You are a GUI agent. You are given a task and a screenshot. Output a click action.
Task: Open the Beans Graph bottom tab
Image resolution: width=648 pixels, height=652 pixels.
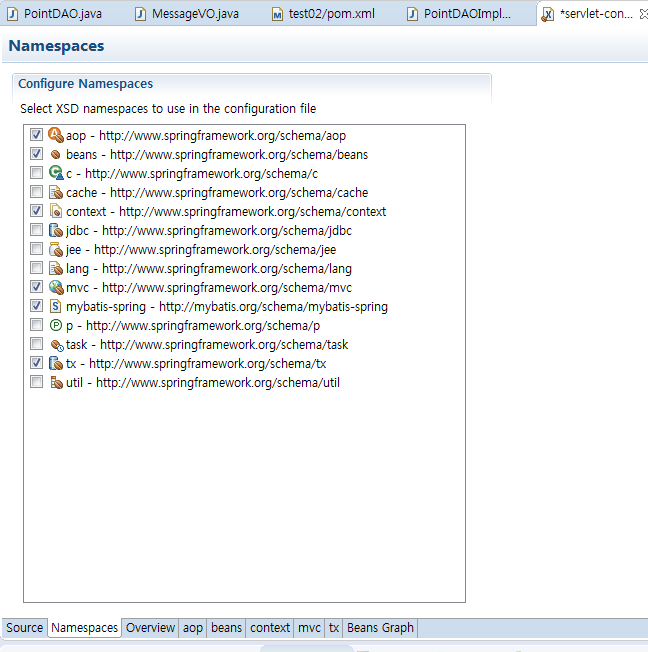[x=380, y=627]
